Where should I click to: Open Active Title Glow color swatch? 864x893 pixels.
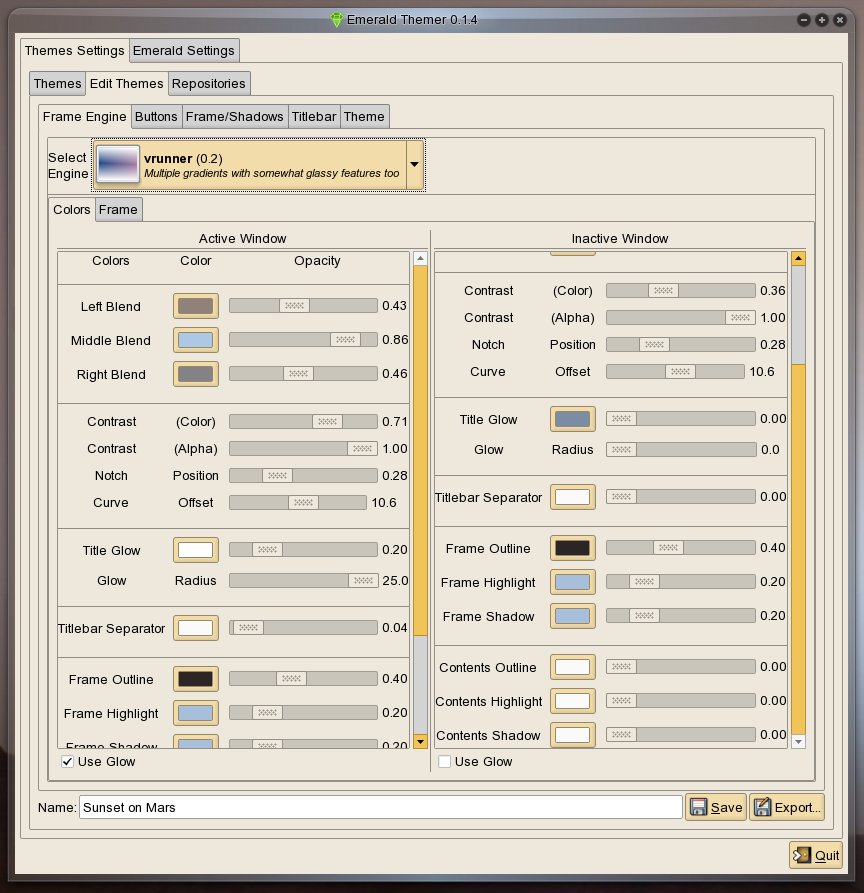click(x=196, y=550)
